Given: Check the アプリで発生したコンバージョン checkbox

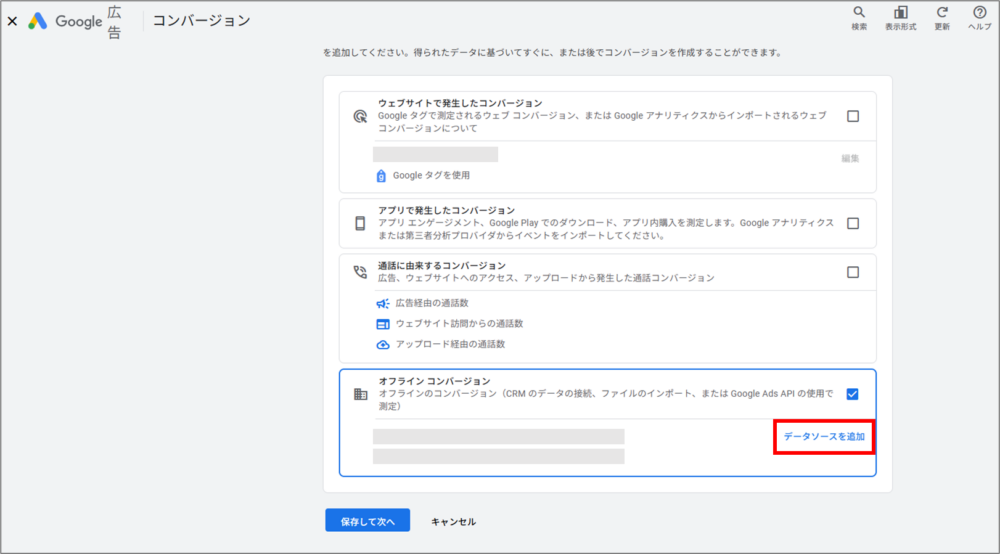Looking at the screenshot, I should tap(852, 223).
